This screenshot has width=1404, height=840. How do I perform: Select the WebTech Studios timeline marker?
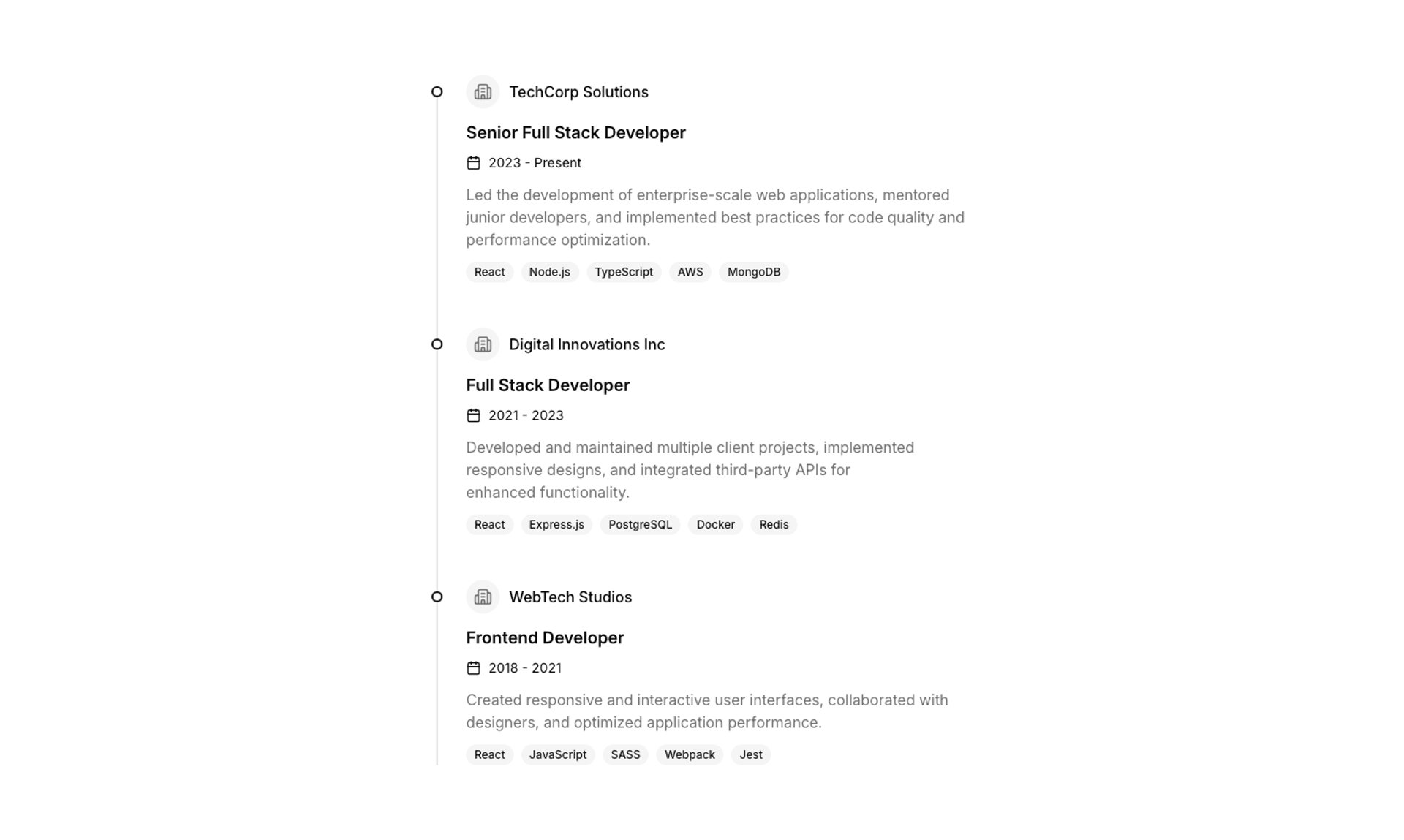437,597
